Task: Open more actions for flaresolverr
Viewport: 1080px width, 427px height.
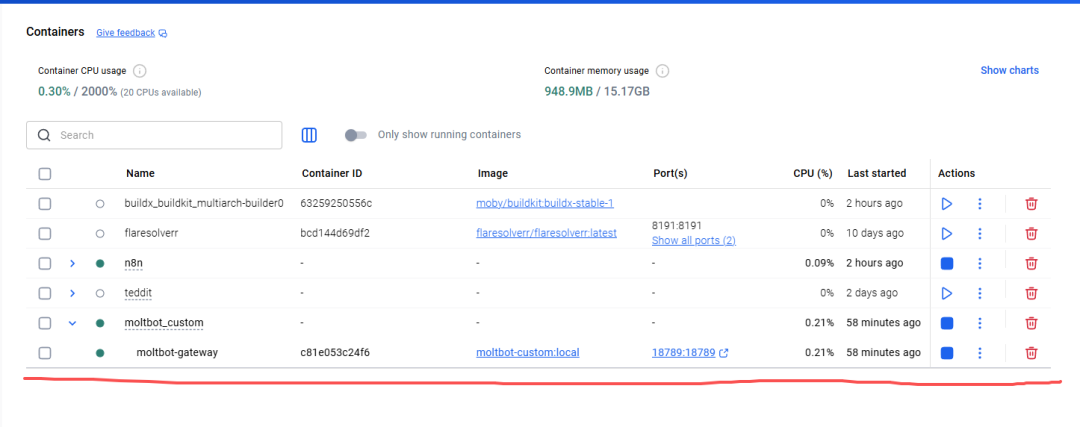Action: tap(980, 234)
